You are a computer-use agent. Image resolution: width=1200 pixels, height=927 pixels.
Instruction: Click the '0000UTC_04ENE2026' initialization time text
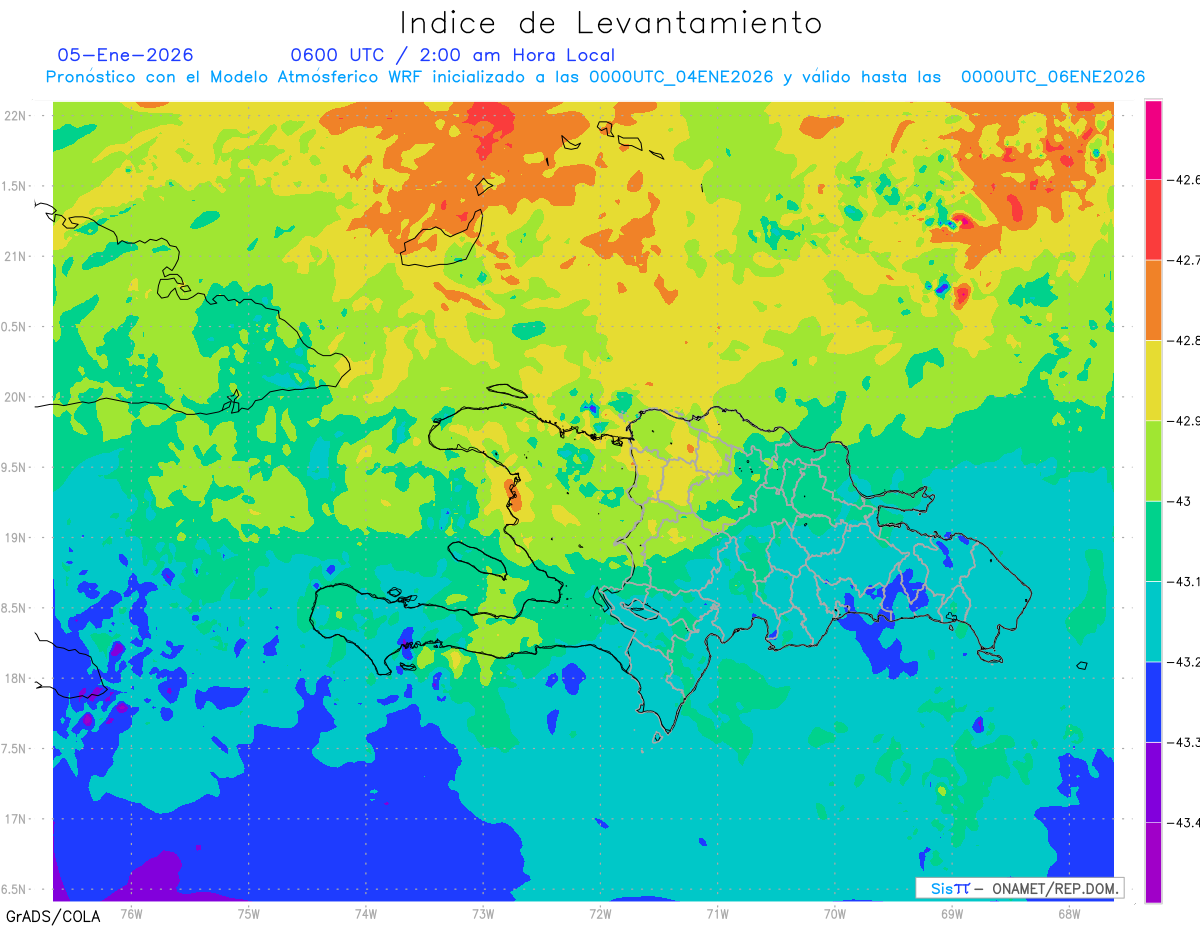681,77
